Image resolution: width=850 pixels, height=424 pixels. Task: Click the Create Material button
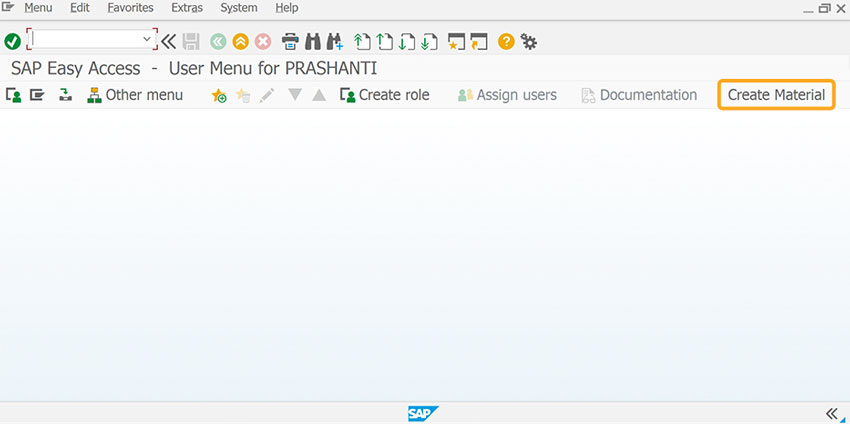click(x=776, y=95)
